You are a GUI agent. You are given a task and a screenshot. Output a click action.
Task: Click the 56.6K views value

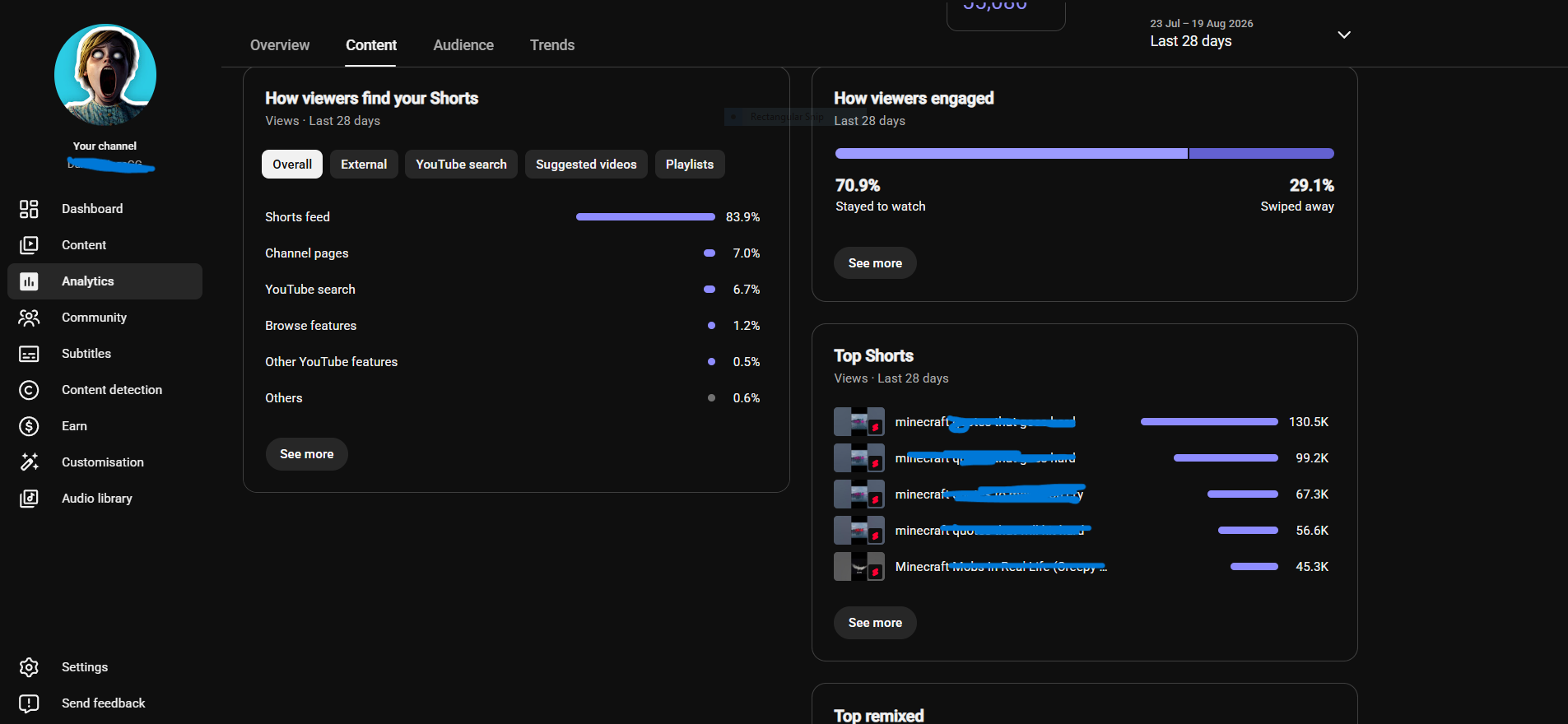pos(1312,531)
